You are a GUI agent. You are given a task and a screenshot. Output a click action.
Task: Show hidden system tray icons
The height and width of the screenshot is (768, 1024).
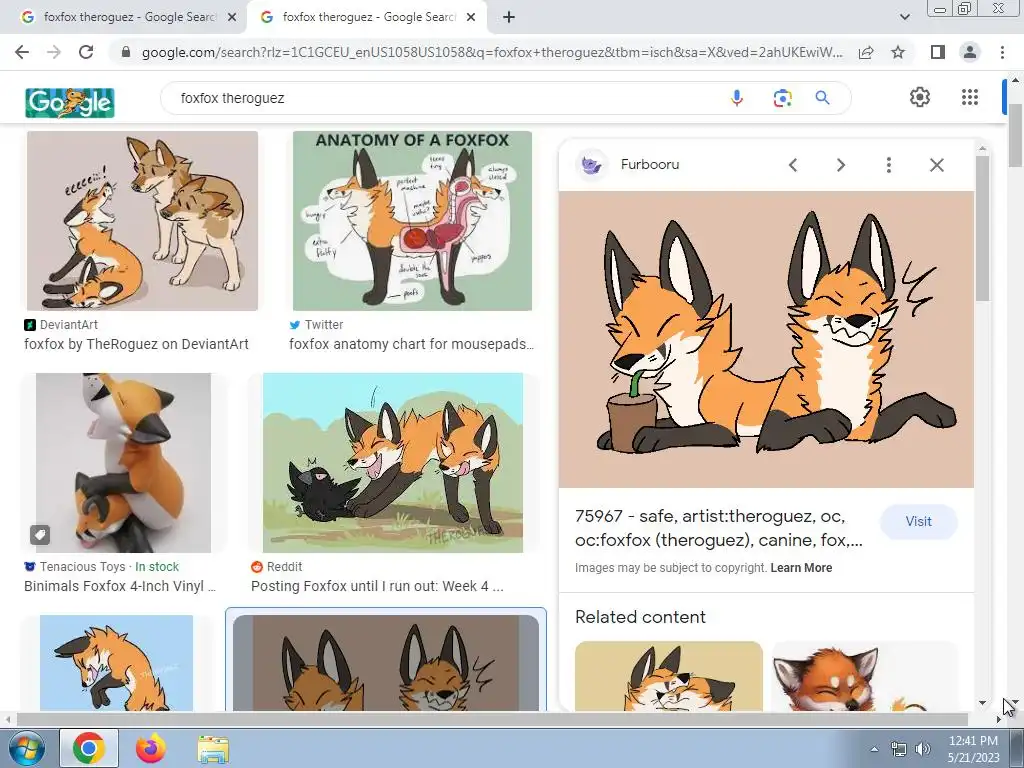pyautogui.click(x=874, y=749)
